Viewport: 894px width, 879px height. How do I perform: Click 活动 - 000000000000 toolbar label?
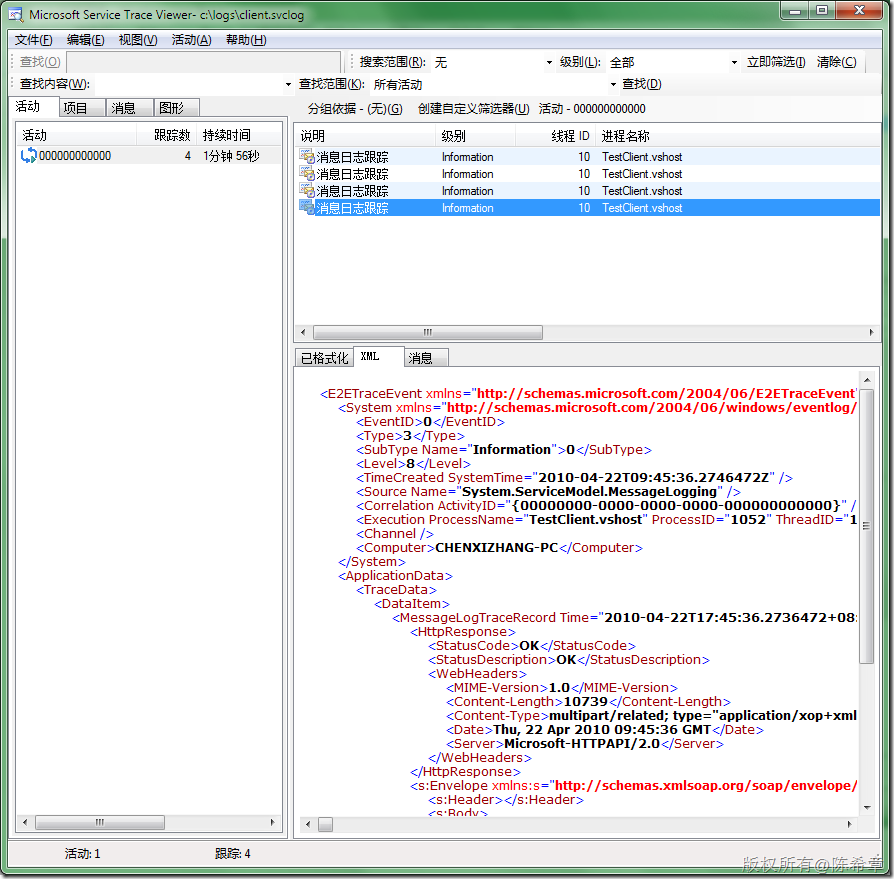point(592,109)
